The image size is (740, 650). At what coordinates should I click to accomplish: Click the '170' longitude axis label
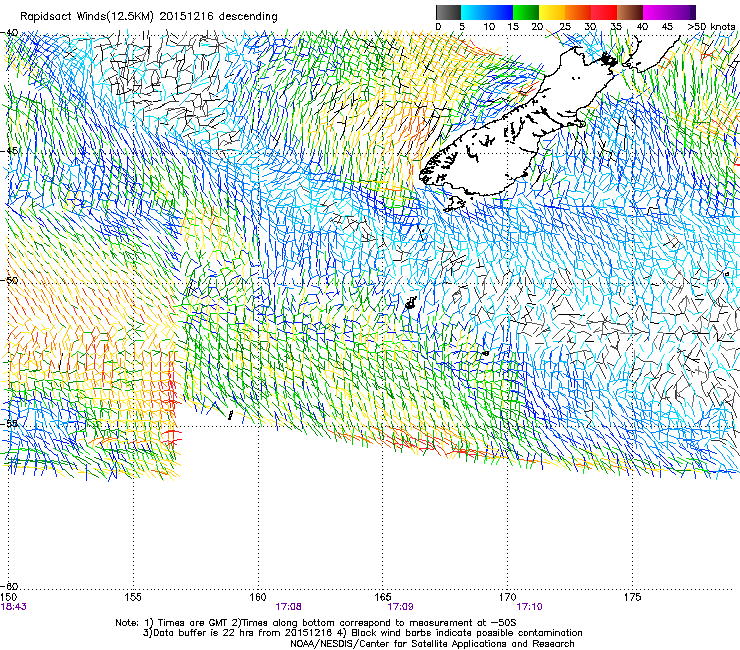pos(507,597)
